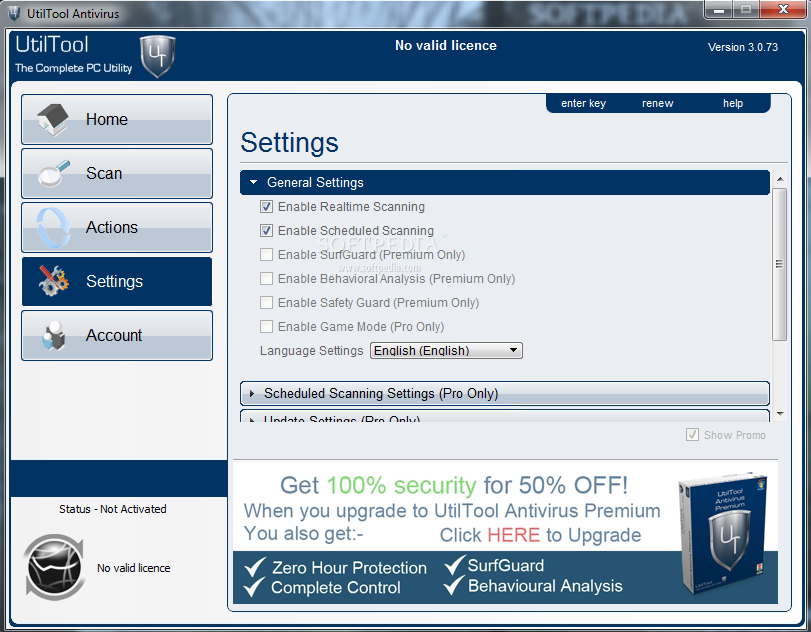Click the No valid licence header text
Image resolution: width=811 pixels, height=632 pixels.
[x=446, y=46]
